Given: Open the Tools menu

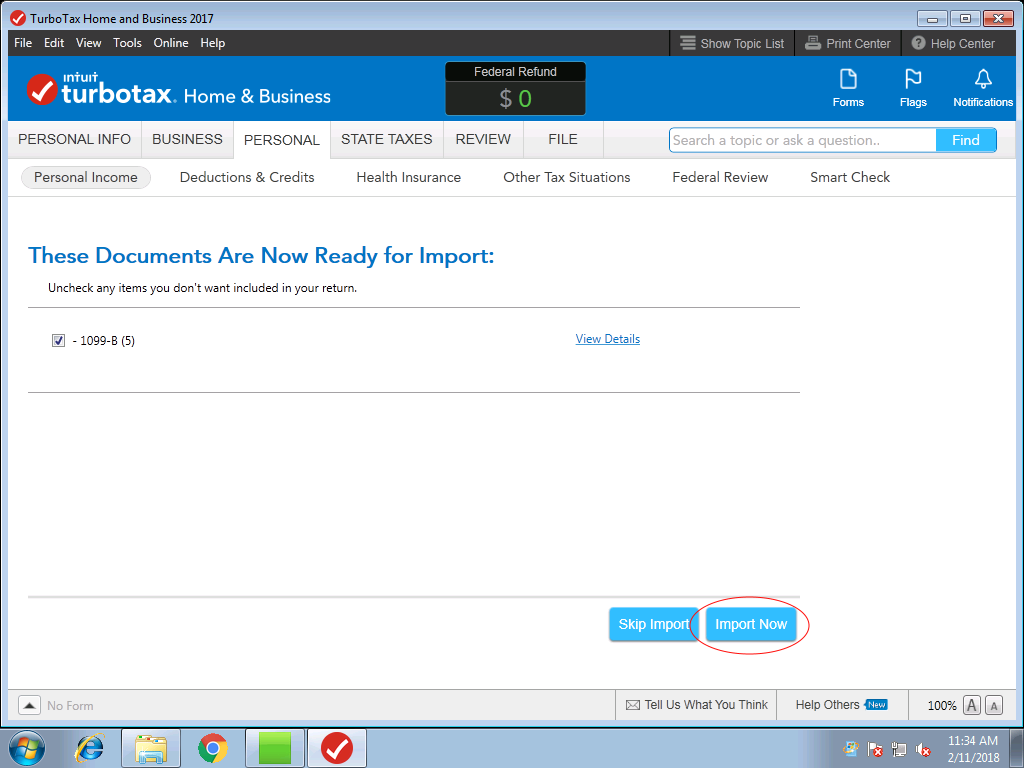Looking at the screenshot, I should 127,43.
